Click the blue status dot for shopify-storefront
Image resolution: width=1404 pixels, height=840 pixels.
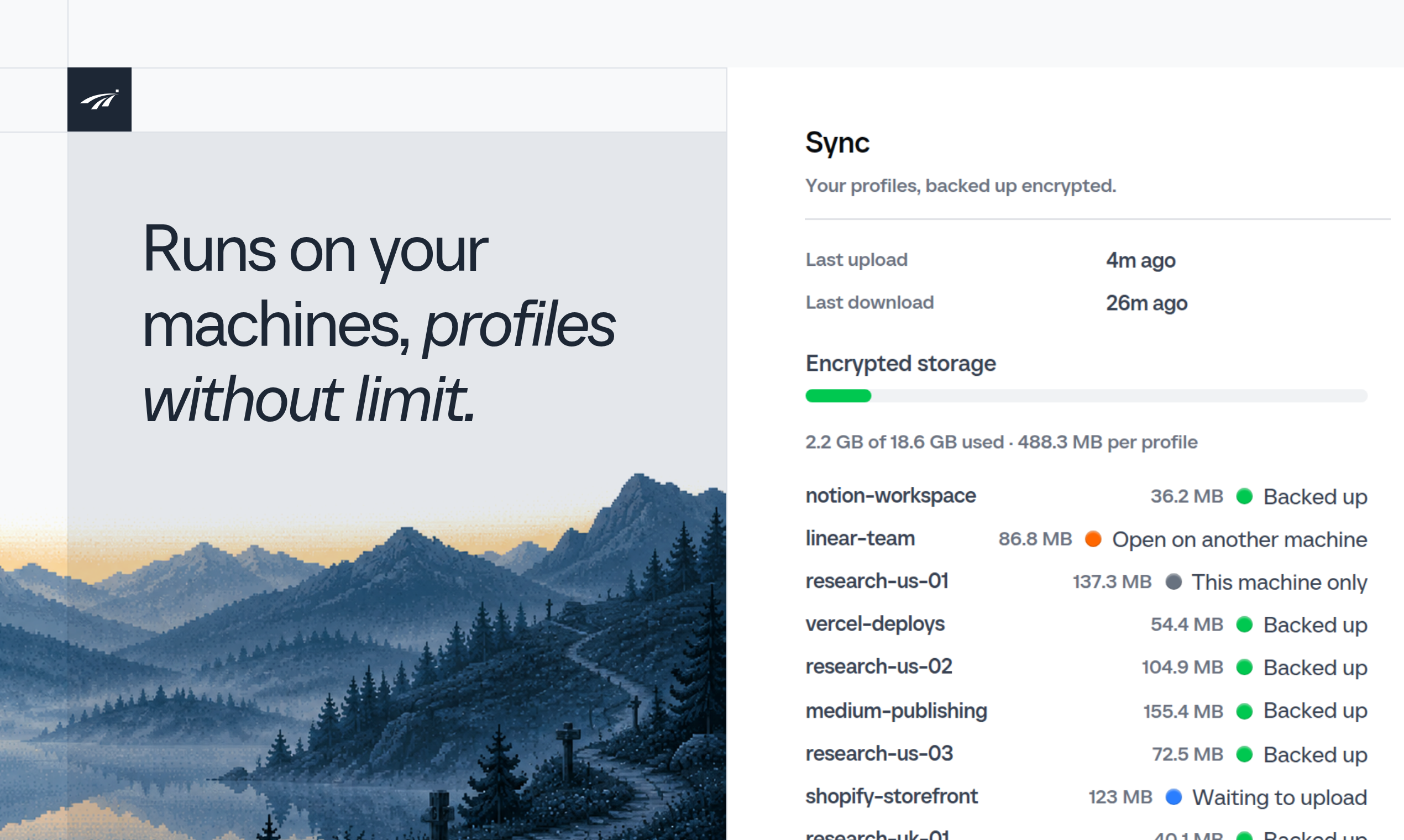pyautogui.click(x=1173, y=797)
